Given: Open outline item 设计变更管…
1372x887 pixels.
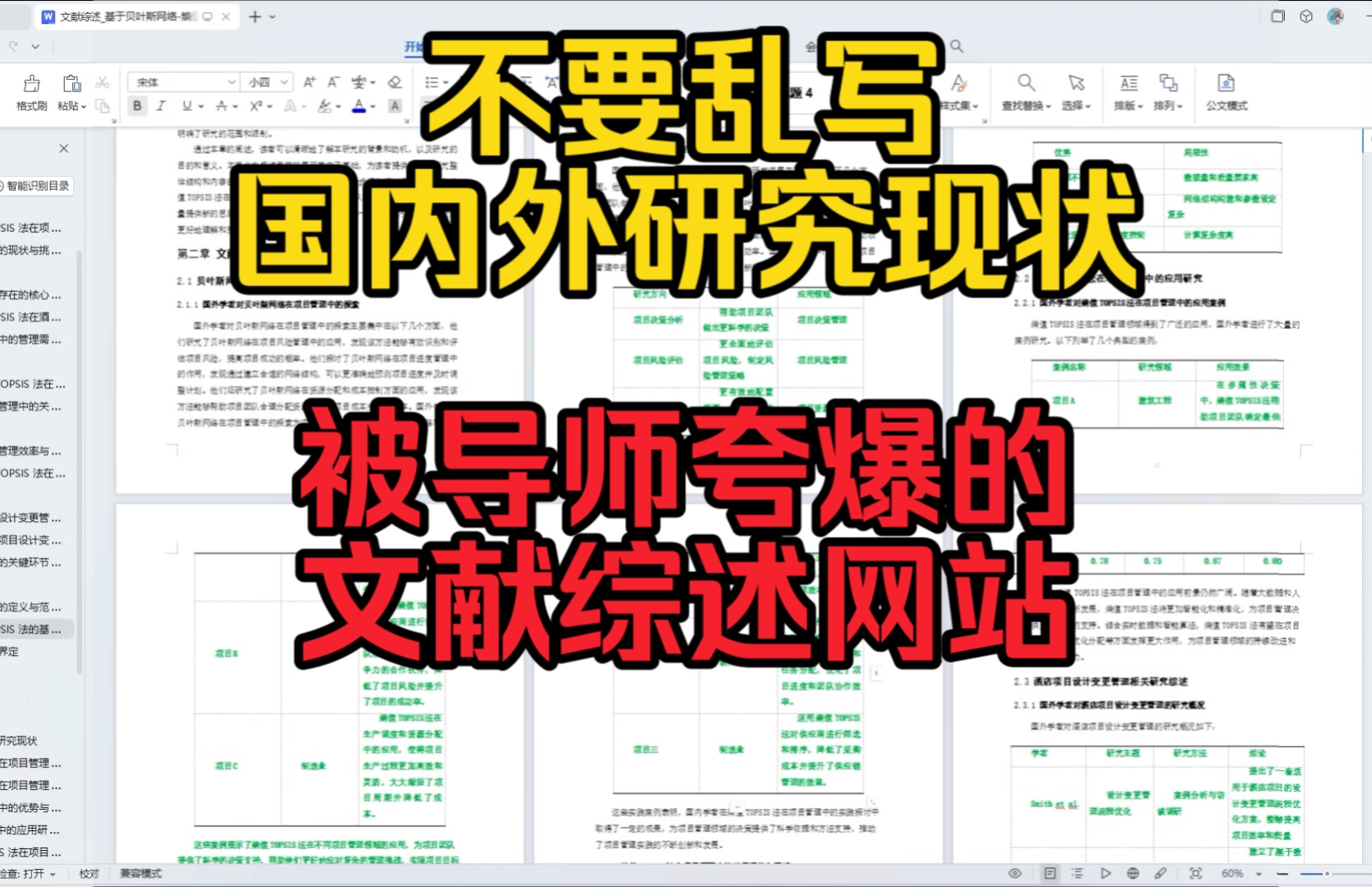Looking at the screenshot, I should [x=31, y=518].
